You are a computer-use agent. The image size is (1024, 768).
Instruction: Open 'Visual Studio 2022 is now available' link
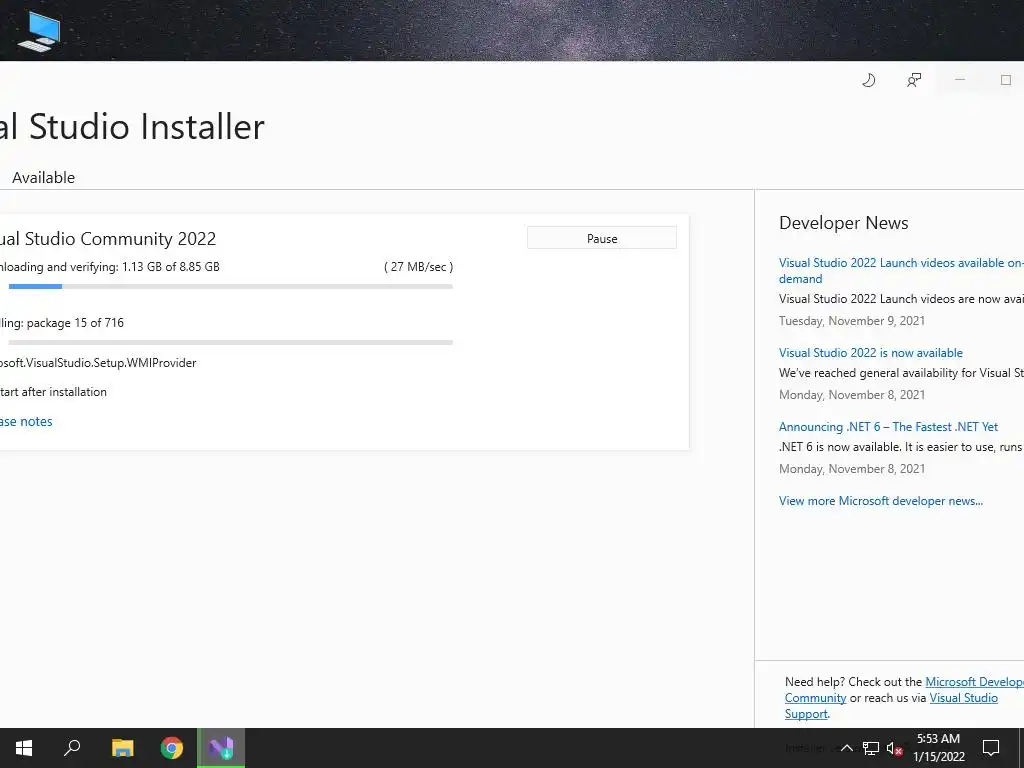click(x=871, y=353)
